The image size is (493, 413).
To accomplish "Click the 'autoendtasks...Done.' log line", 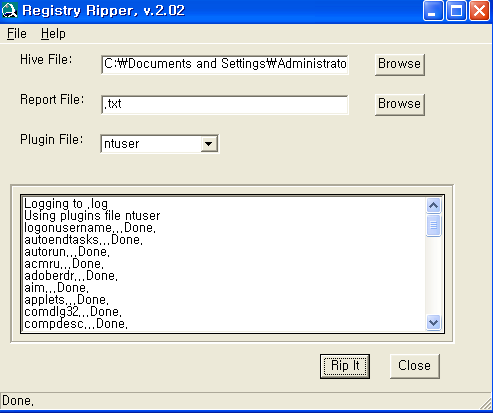I will tap(83, 240).
